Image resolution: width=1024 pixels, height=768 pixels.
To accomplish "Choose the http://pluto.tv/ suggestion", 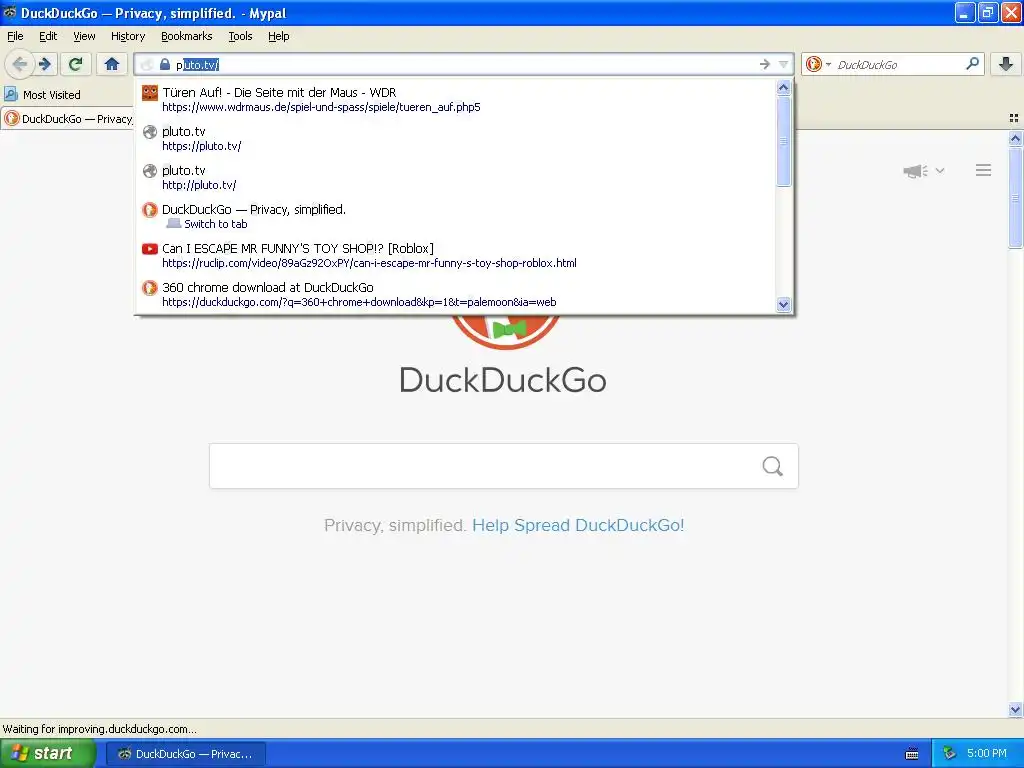I will pos(456,177).
